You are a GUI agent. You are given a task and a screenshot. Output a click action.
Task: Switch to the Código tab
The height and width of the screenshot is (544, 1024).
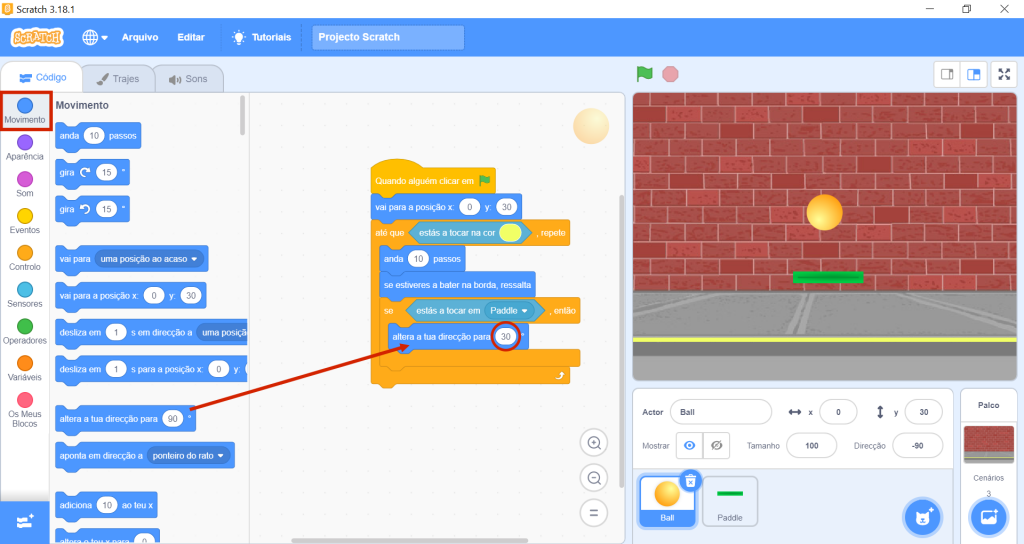(x=42, y=78)
